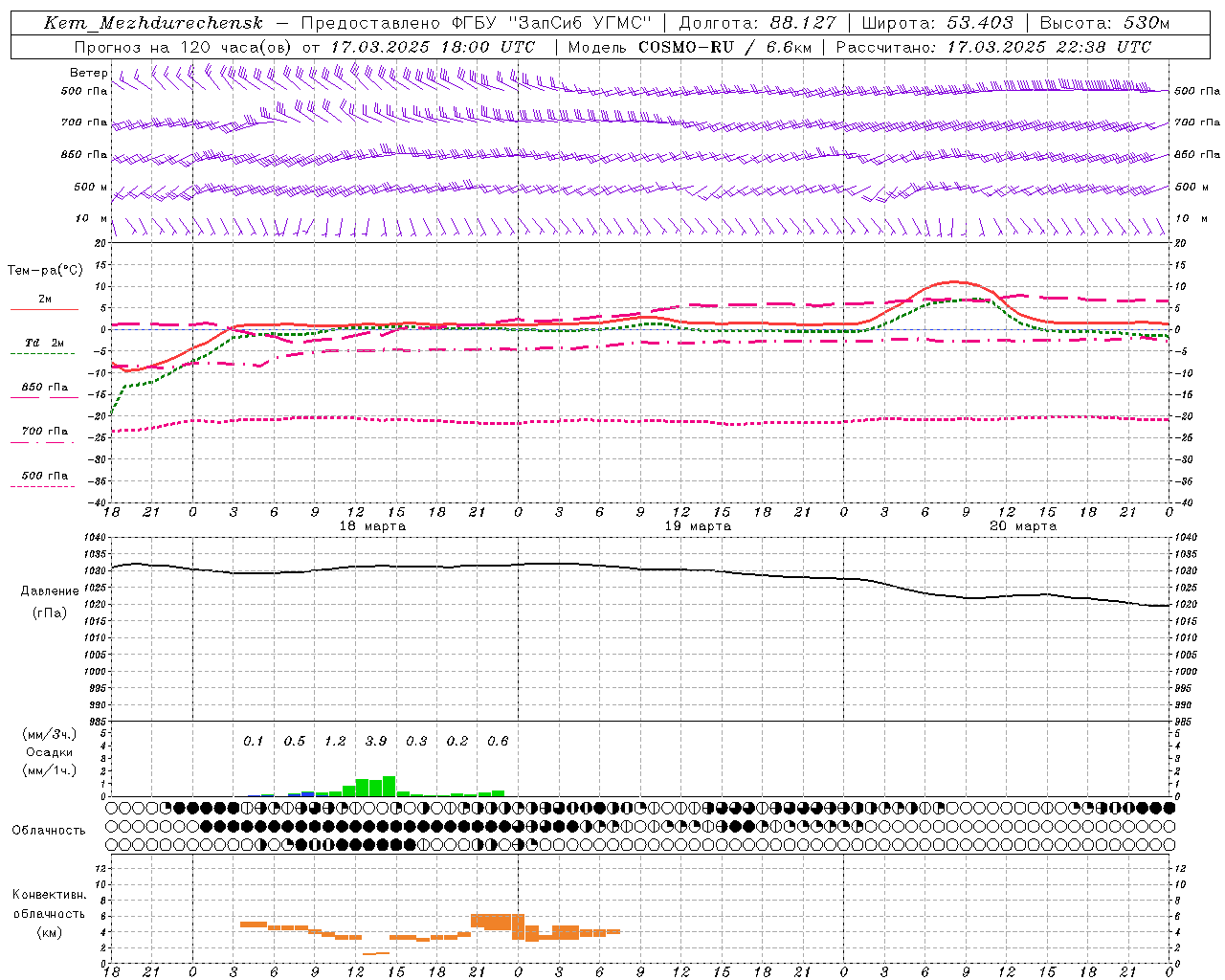1225x980 pixels.
Task: Click the Конвективн. convective cloud label
Action: coord(49,895)
